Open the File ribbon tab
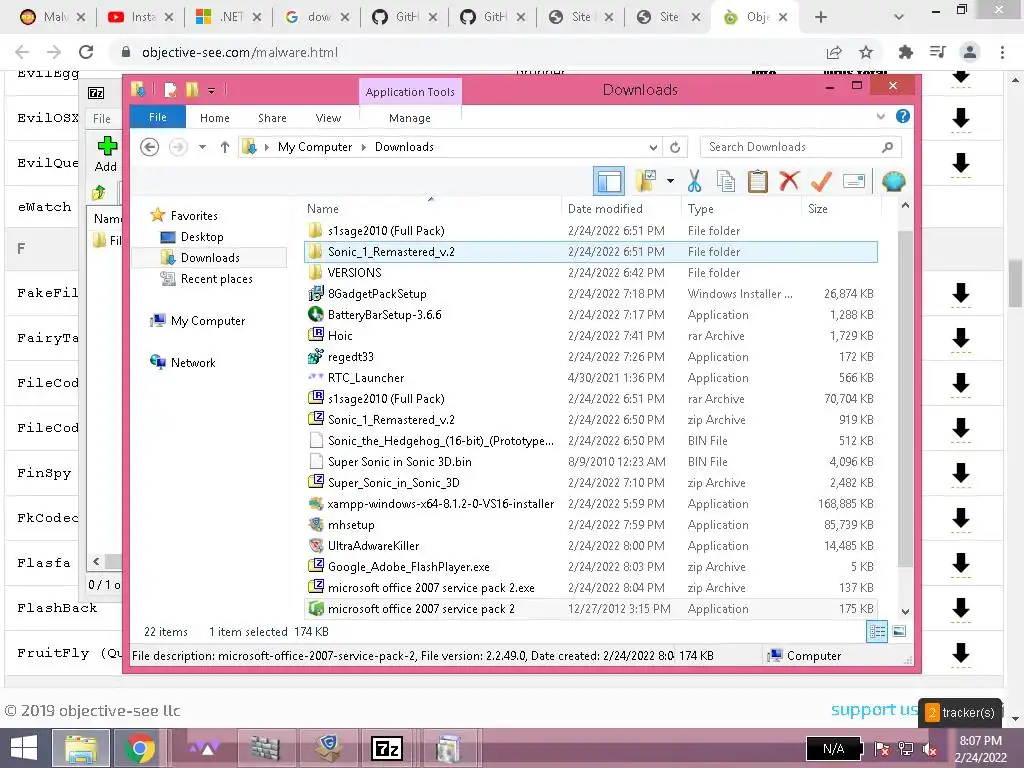The width and height of the screenshot is (1024, 768). pos(157,118)
